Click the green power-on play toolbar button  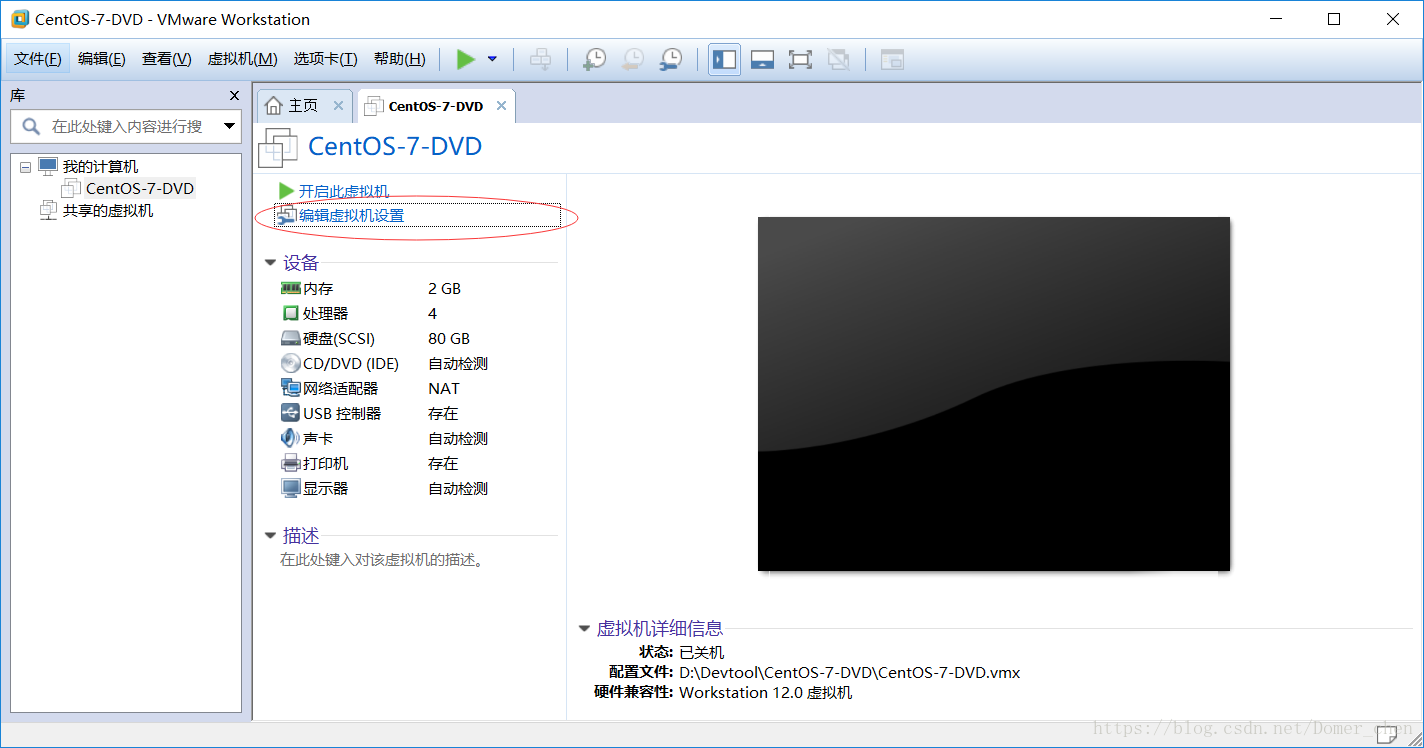[x=465, y=59]
